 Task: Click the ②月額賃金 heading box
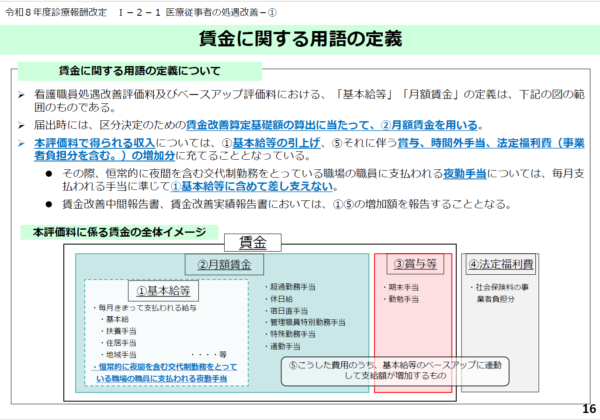coord(223,264)
